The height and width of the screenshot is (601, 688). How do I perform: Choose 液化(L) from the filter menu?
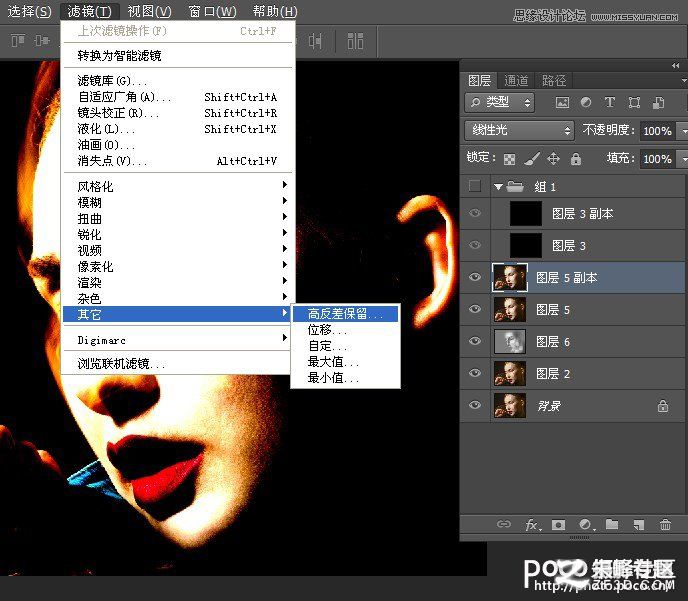click(178, 129)
